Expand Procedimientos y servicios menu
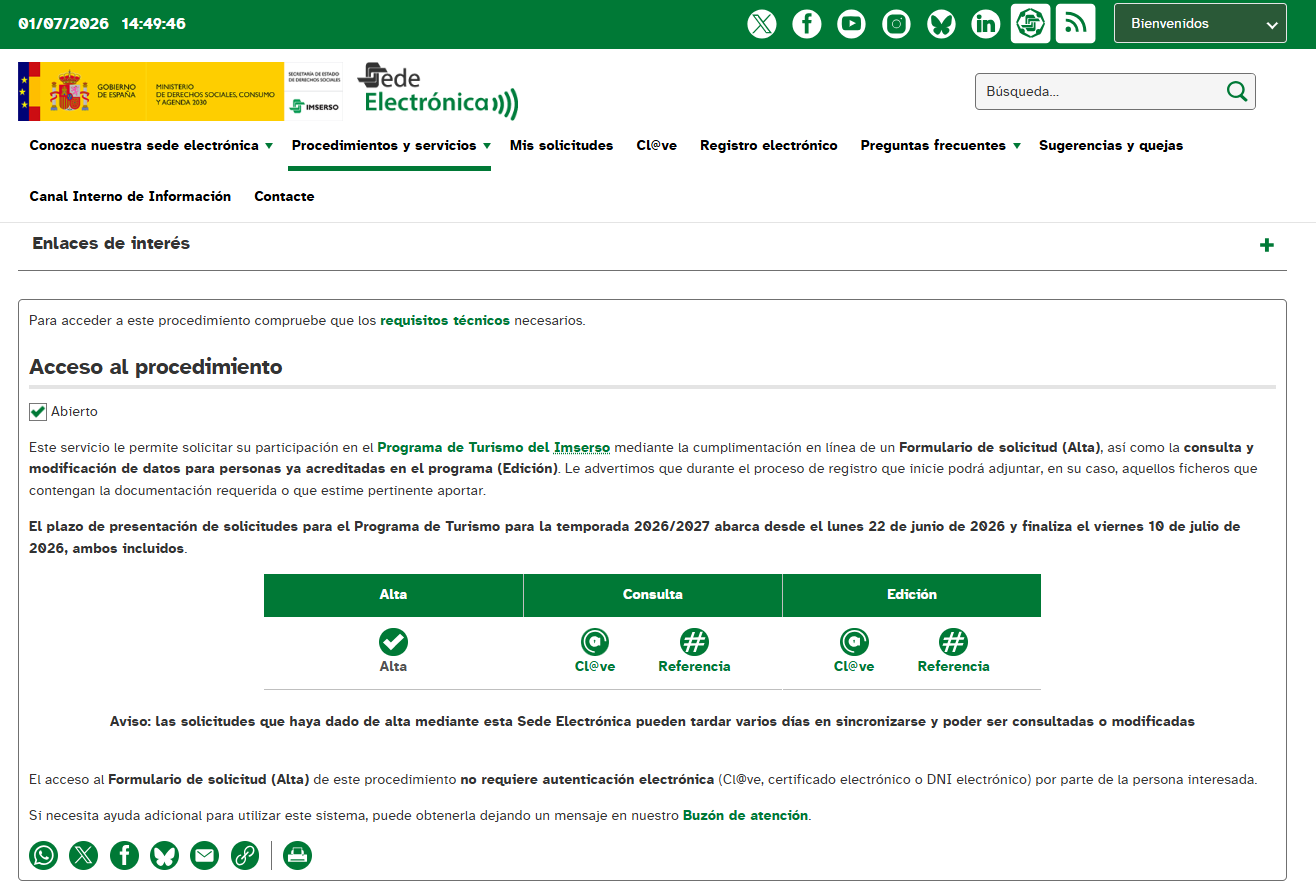 click(x=390, y=146)
